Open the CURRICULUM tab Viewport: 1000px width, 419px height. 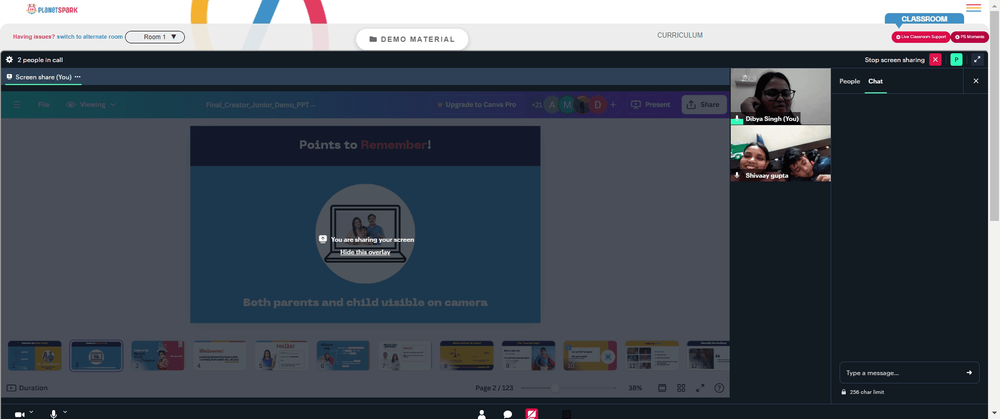(680, 35)
